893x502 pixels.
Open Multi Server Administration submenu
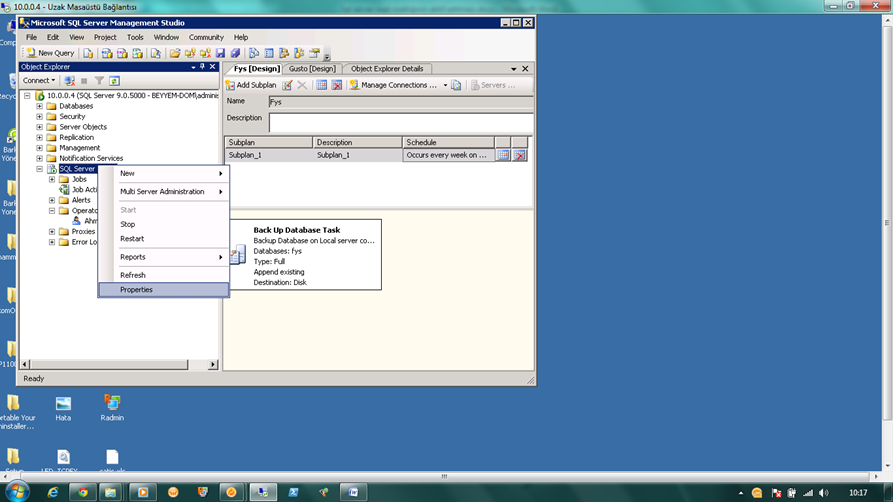164,191
